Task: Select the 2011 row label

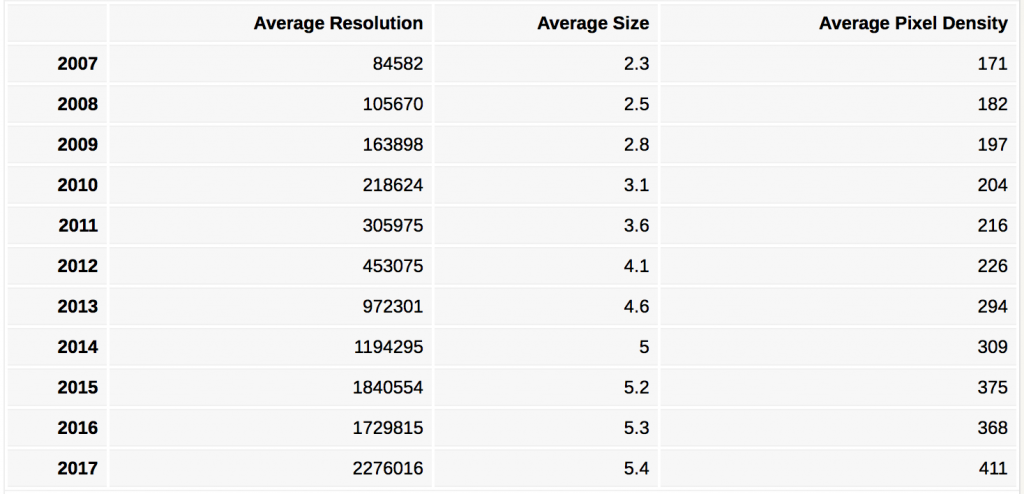Action: (x=78, y=225)
